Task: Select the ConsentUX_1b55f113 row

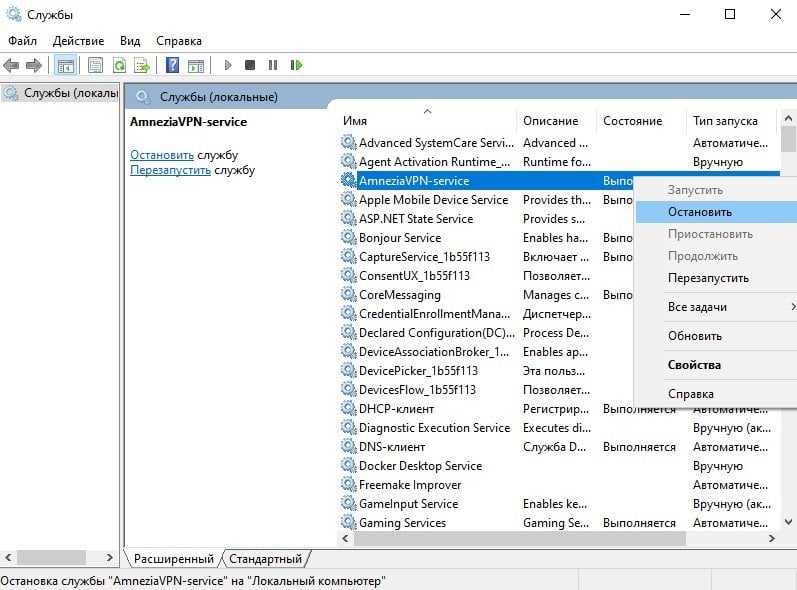Action: 486,275
